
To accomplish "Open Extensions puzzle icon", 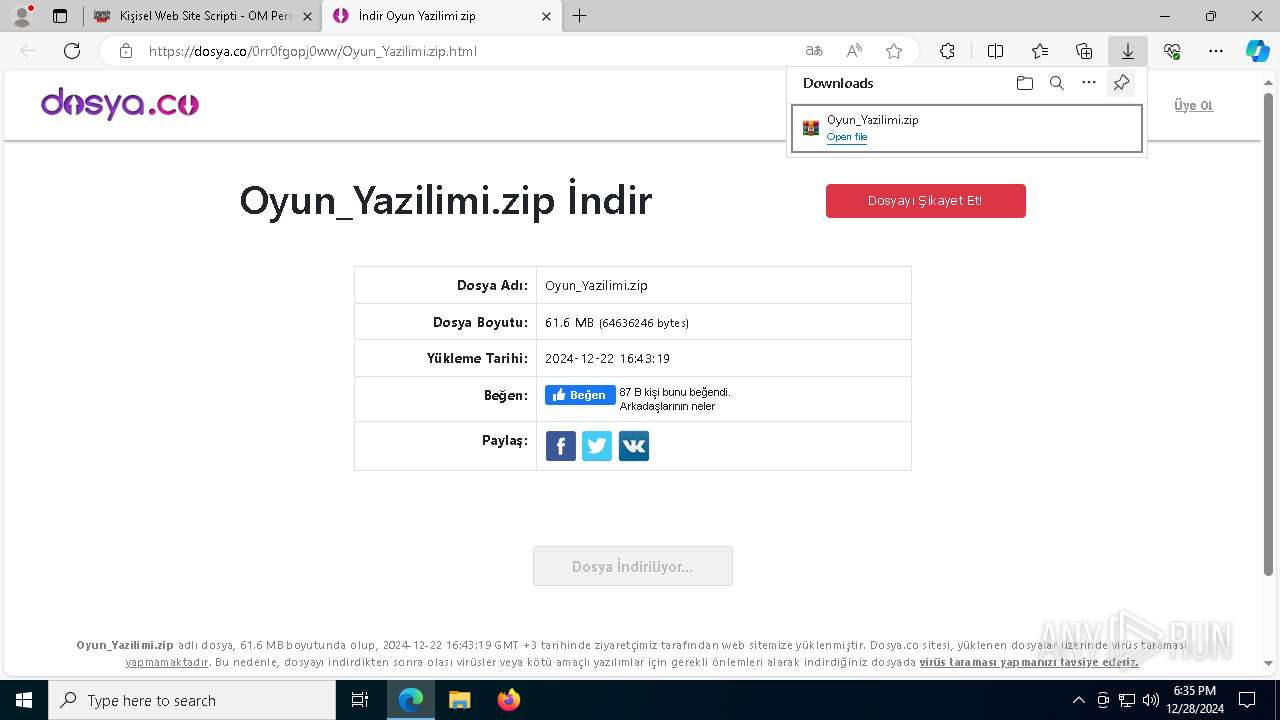I will (x=947, y=51).
